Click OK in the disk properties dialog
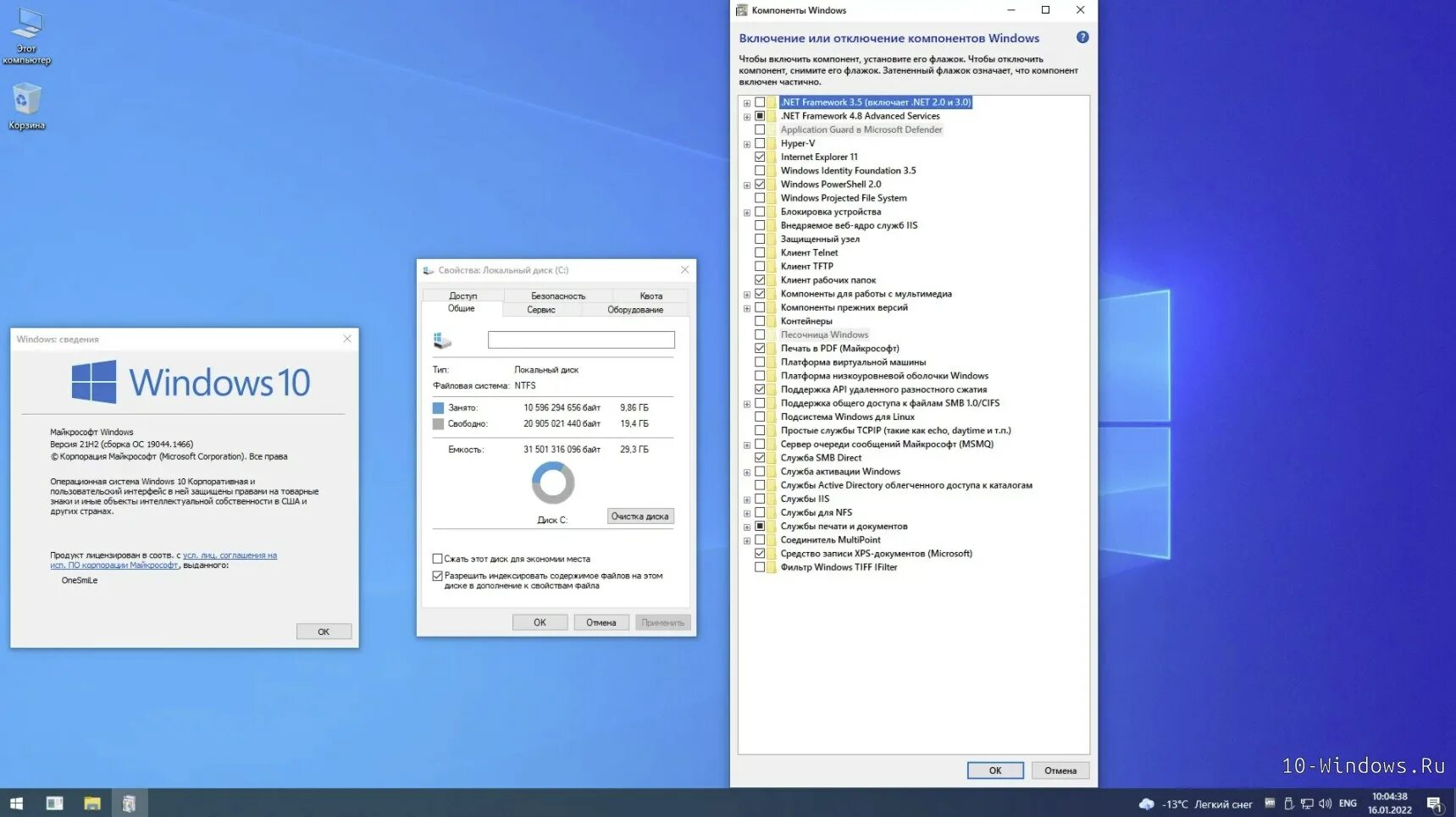Screen dimensions: 1456x817 click(540, 622)
